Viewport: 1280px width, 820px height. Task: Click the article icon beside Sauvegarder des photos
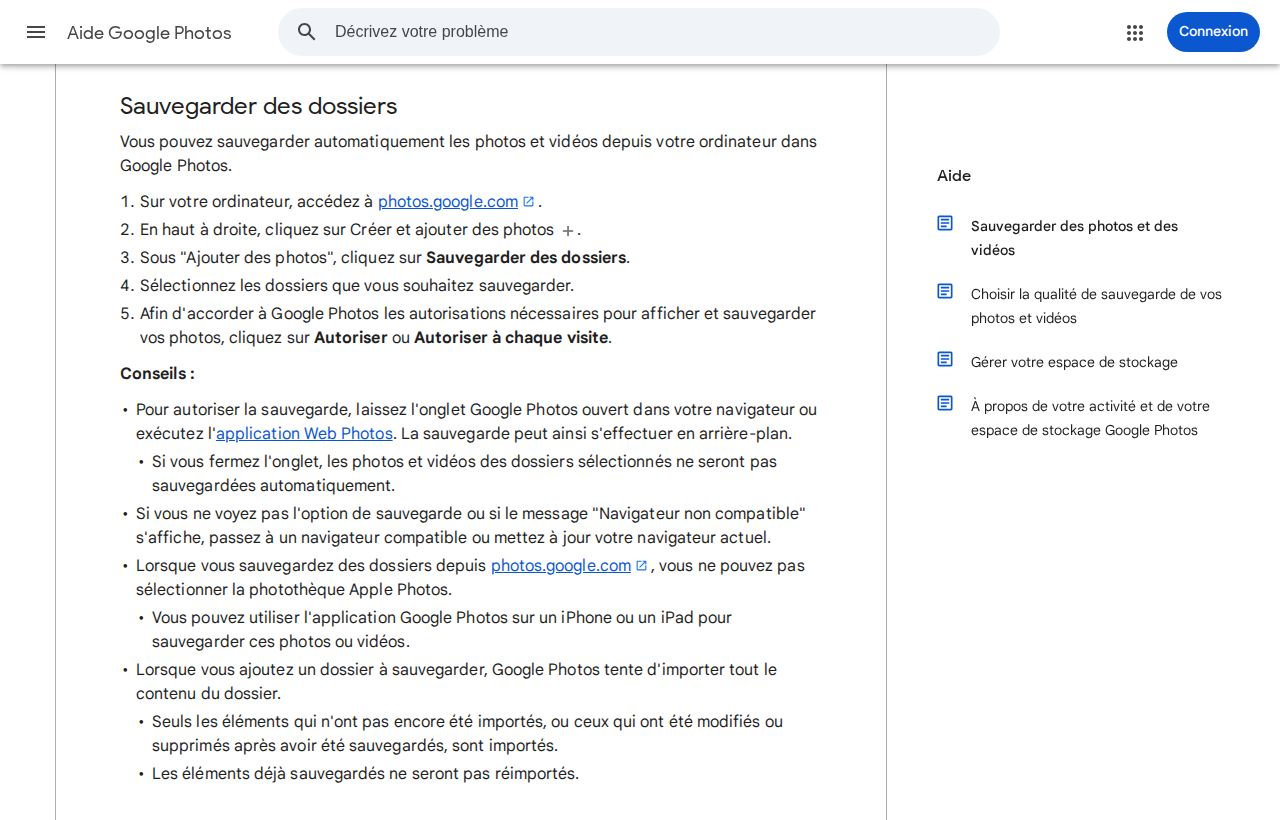point(945,223)
